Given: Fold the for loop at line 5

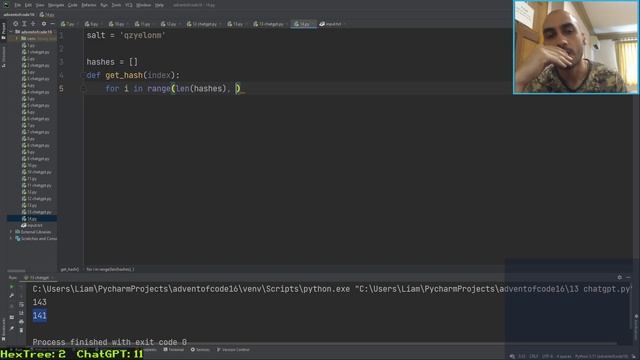Looking at the screenshot, I should tap(84, 89).
